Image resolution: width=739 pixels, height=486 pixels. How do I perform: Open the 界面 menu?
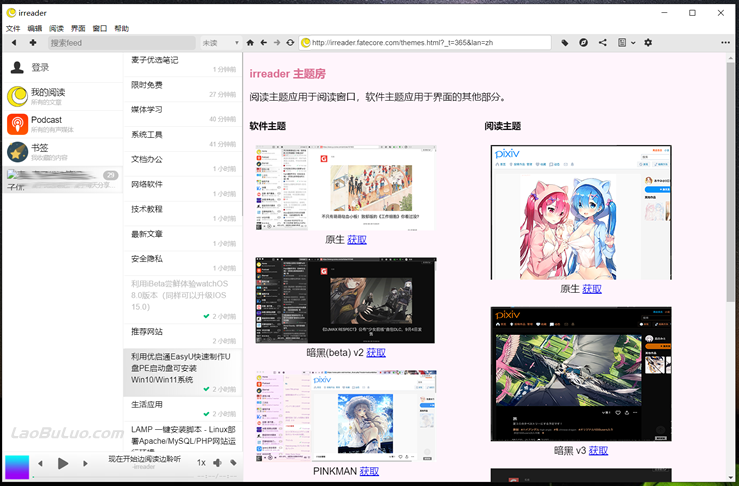pyautogui.click(x=78, y=28)
